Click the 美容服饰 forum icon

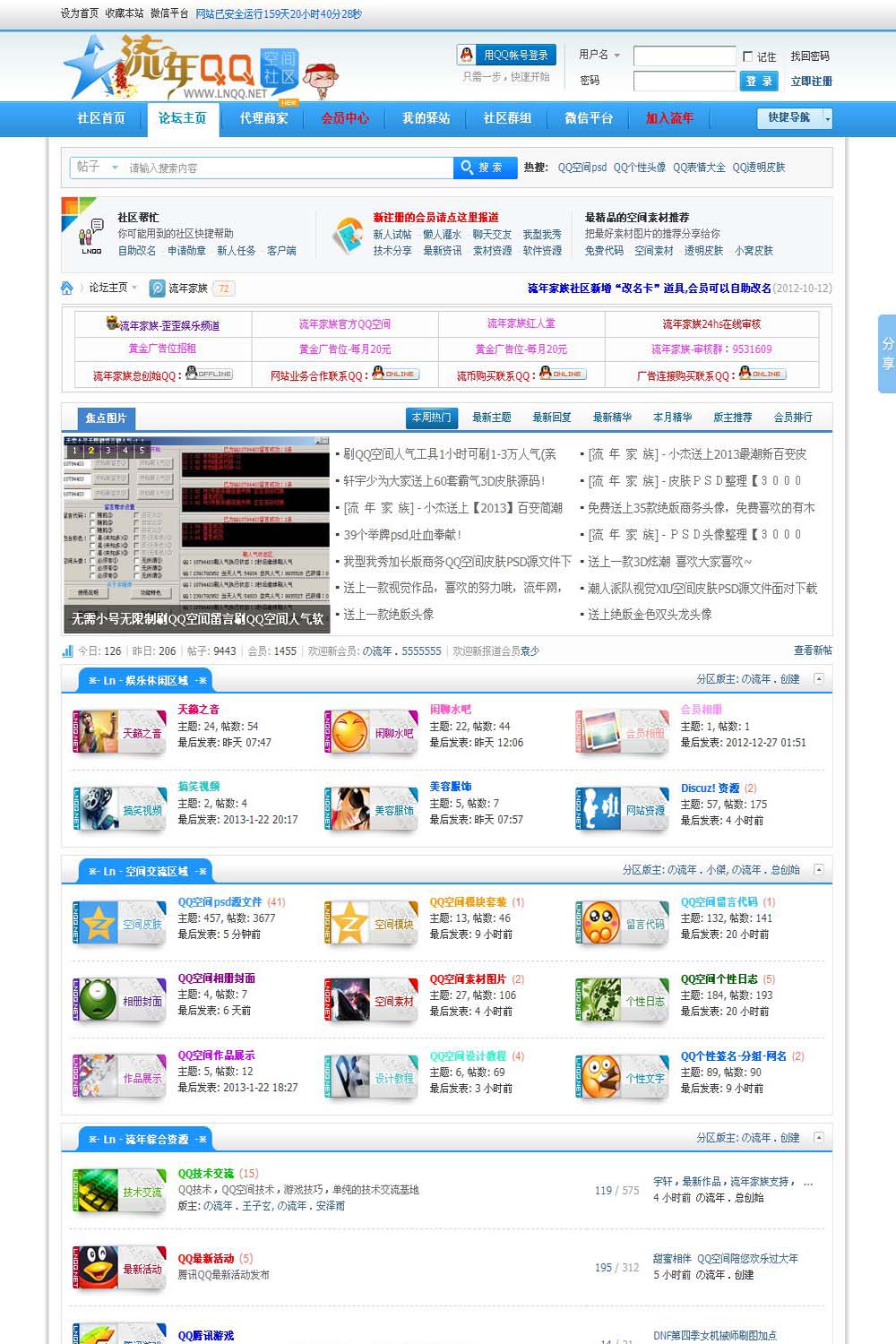(x=371, y=809)
